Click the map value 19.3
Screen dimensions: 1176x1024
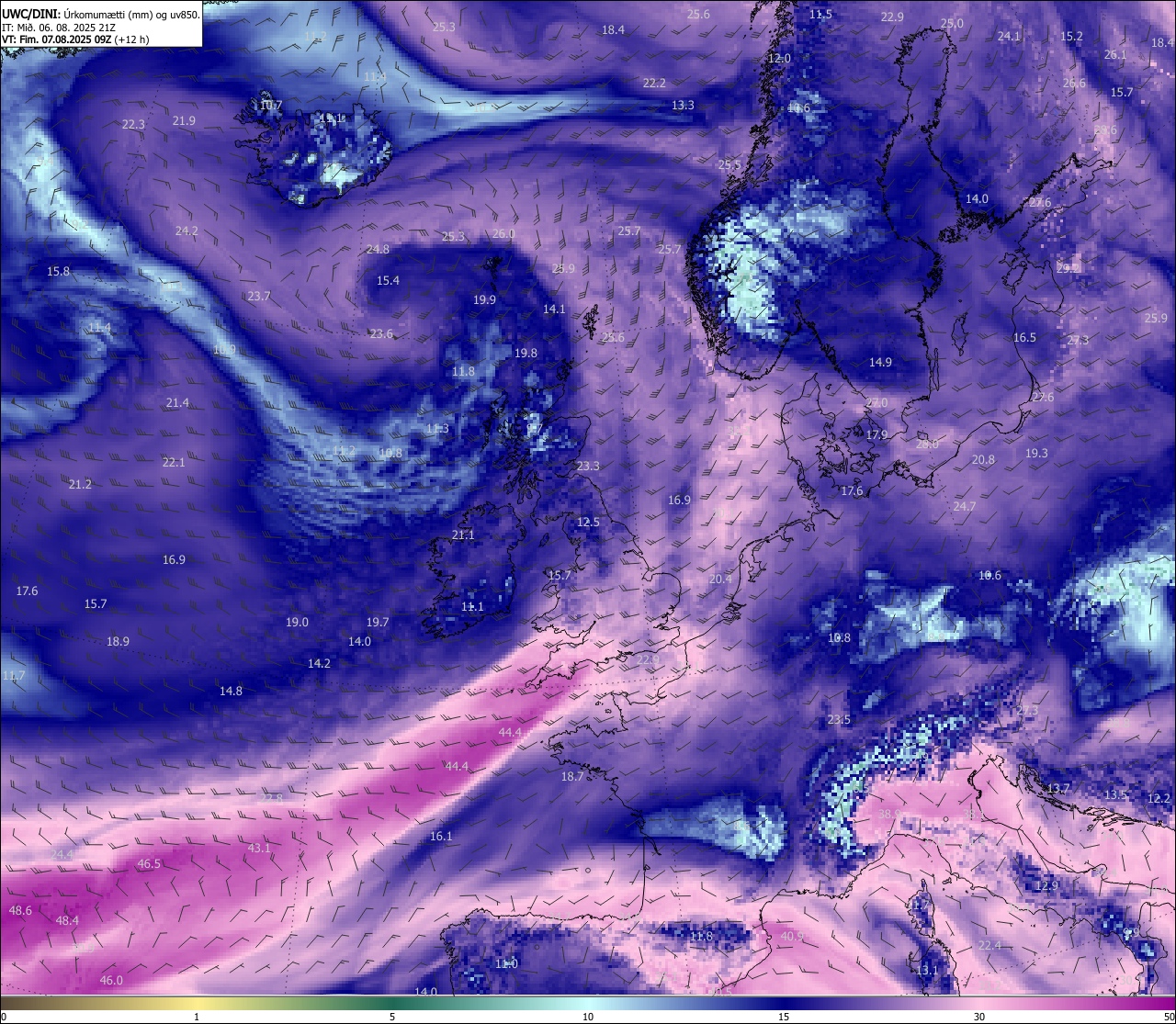pos(1036,453)
